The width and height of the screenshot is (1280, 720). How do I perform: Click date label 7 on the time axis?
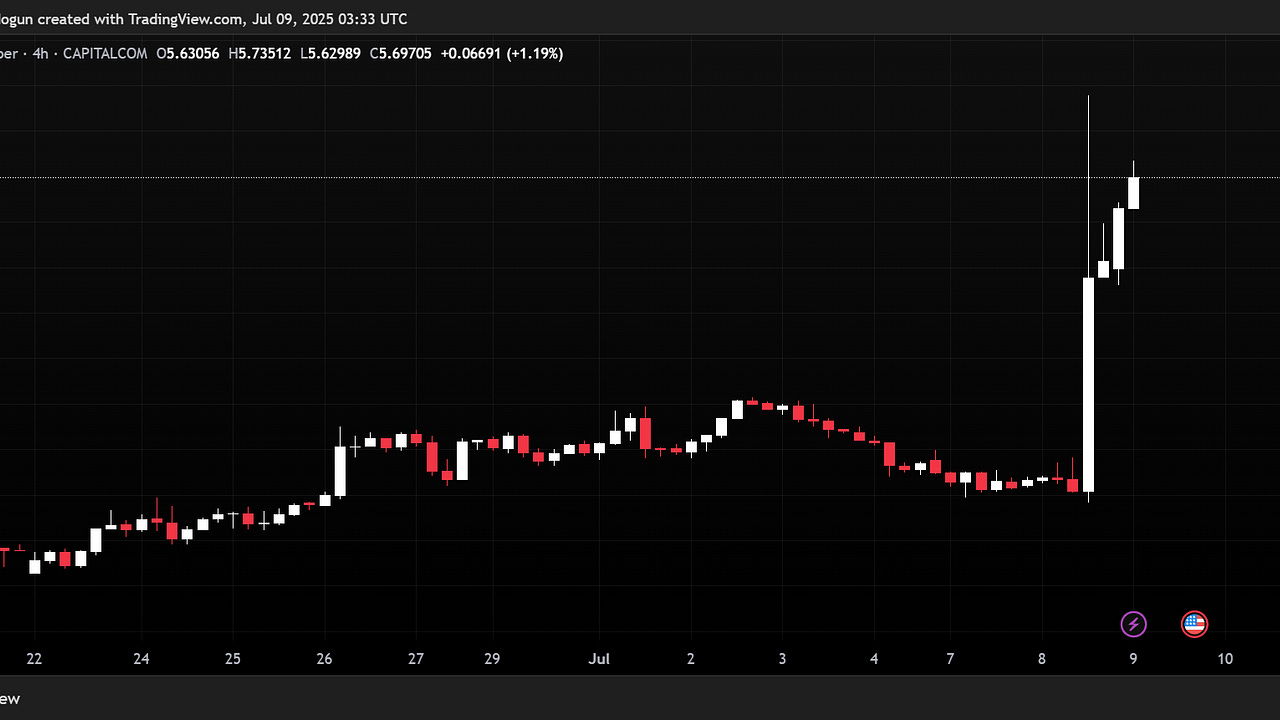[x=950, y=659]
